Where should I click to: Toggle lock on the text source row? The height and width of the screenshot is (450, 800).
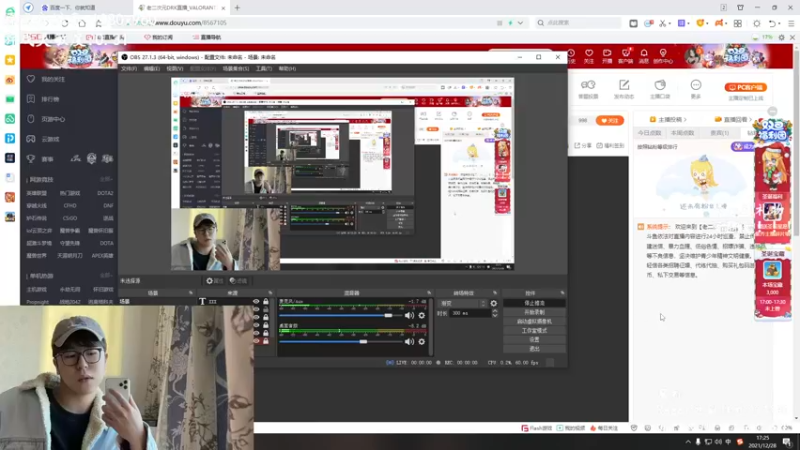[266, 302]
